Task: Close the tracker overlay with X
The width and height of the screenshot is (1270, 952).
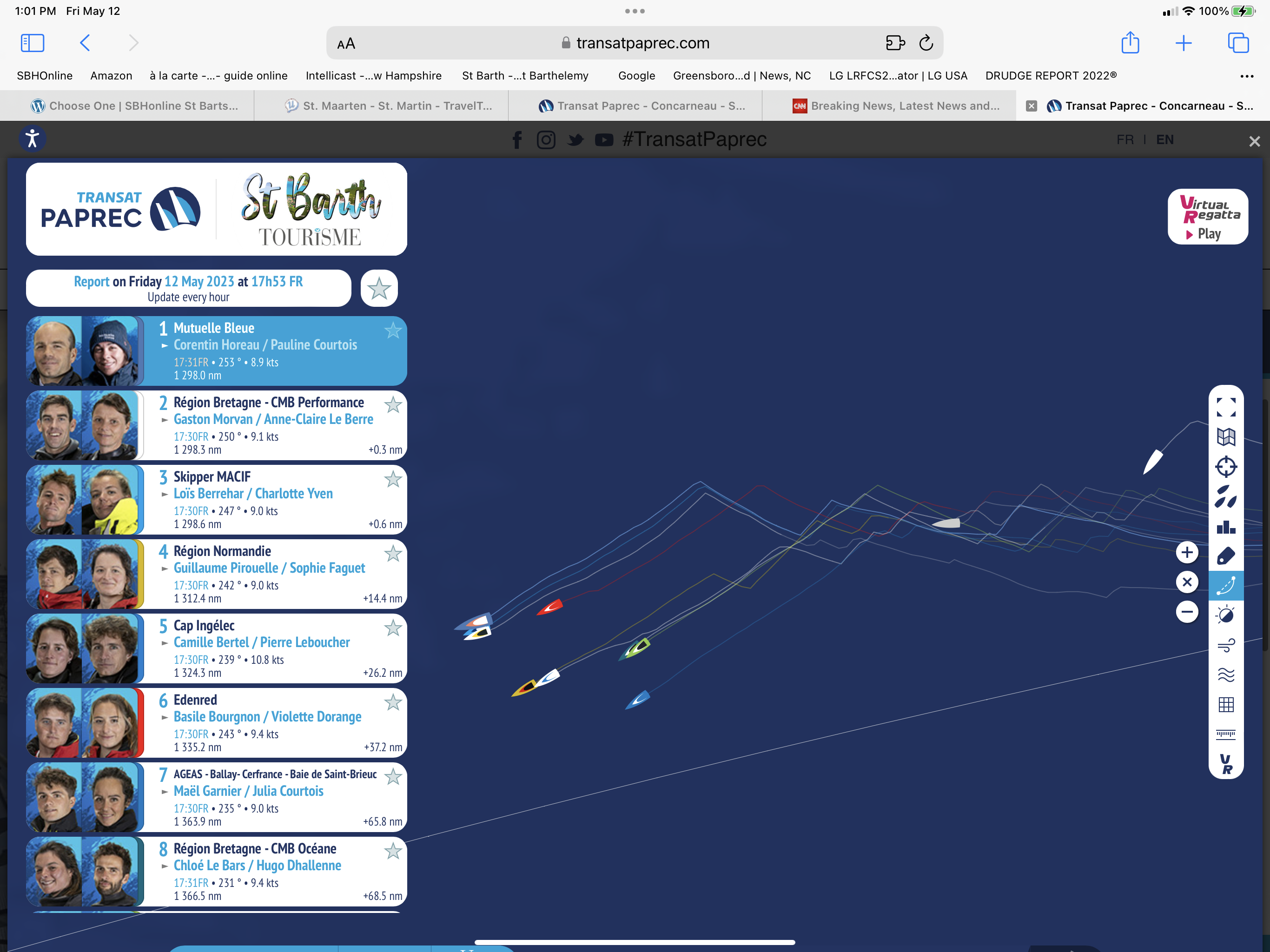Action: pyautogui.click(x=1255, y=141)
